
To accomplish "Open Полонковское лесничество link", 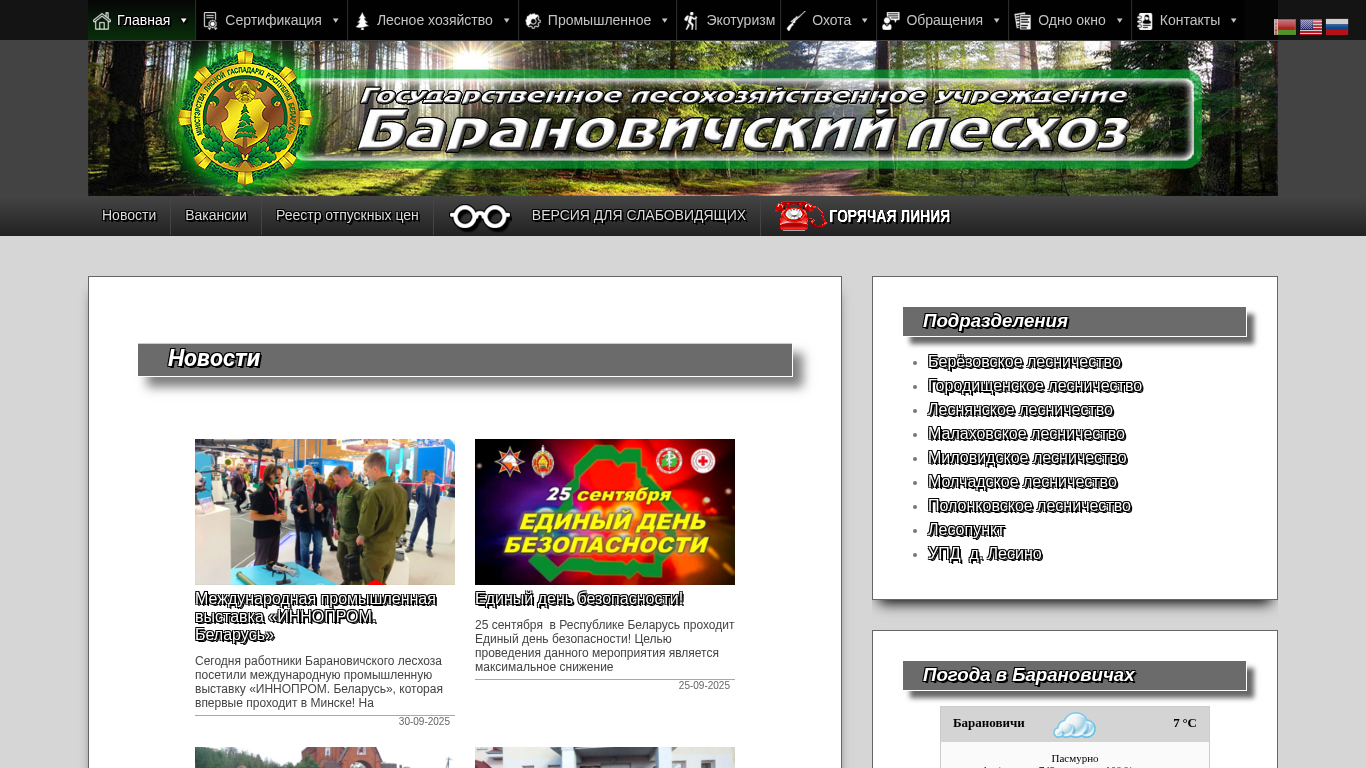I will coord(1029,506).
